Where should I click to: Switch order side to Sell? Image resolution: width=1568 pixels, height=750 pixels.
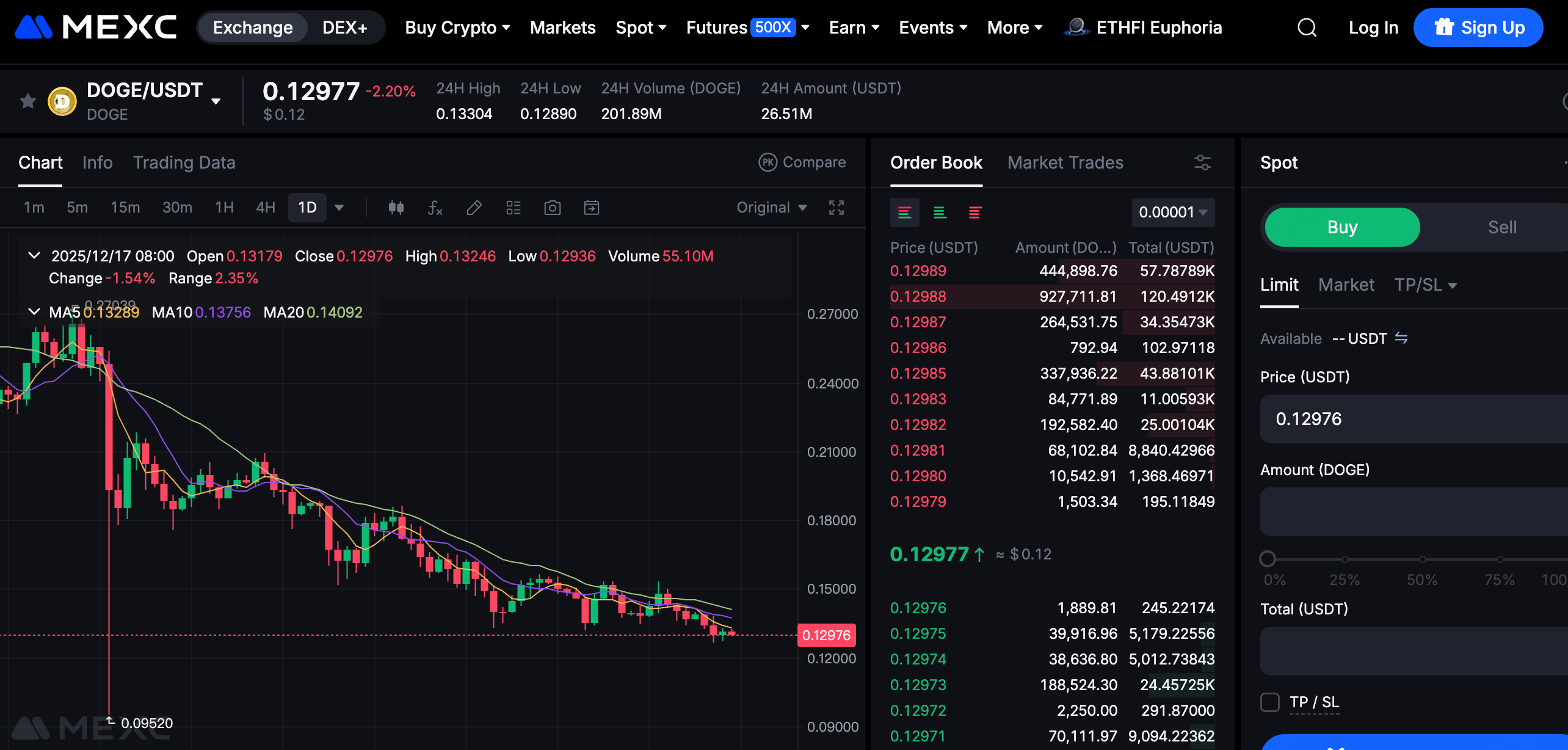point(1501,227)
